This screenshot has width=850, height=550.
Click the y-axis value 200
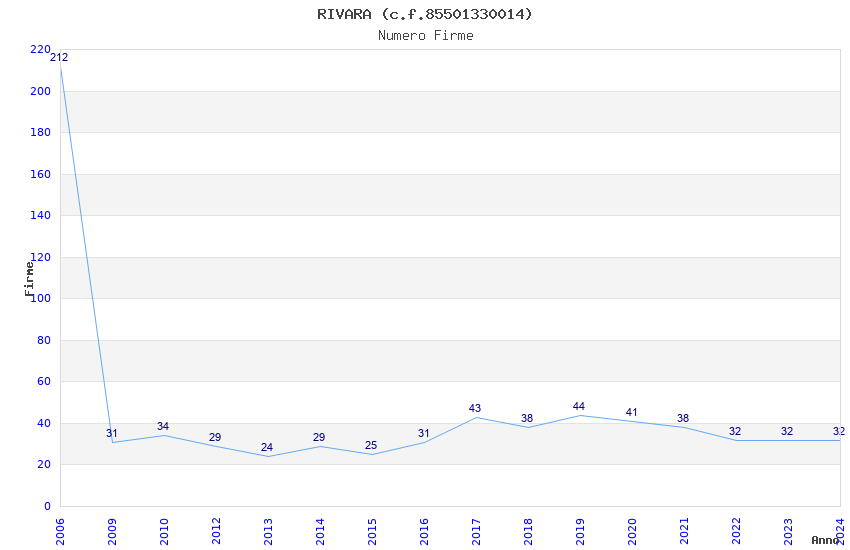[41, 92]
